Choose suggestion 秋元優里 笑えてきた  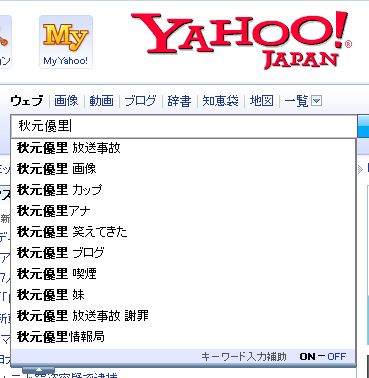(x=184, y=232)
